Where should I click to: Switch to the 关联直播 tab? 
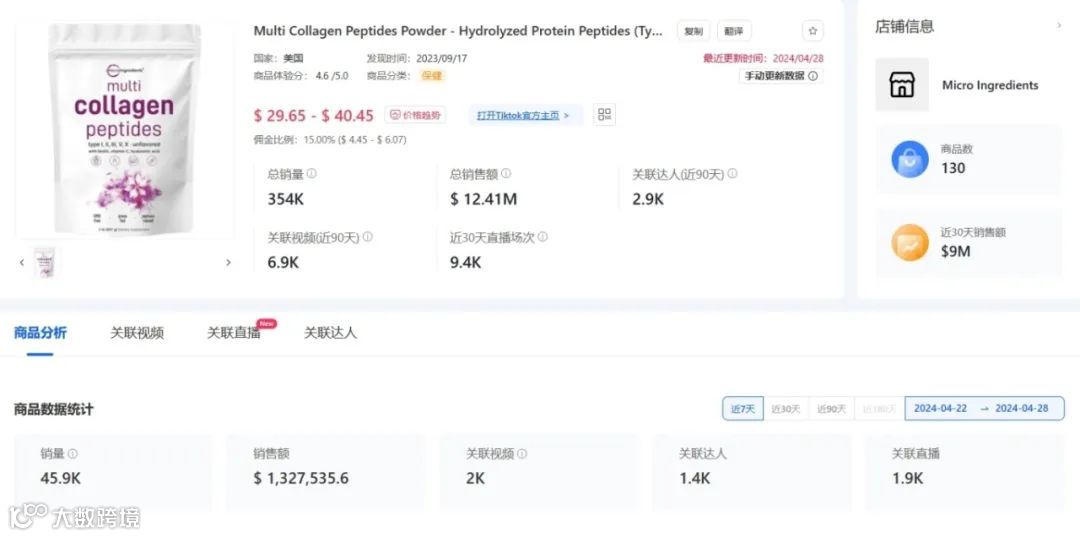pyautogui.click(x=234, y=333)
